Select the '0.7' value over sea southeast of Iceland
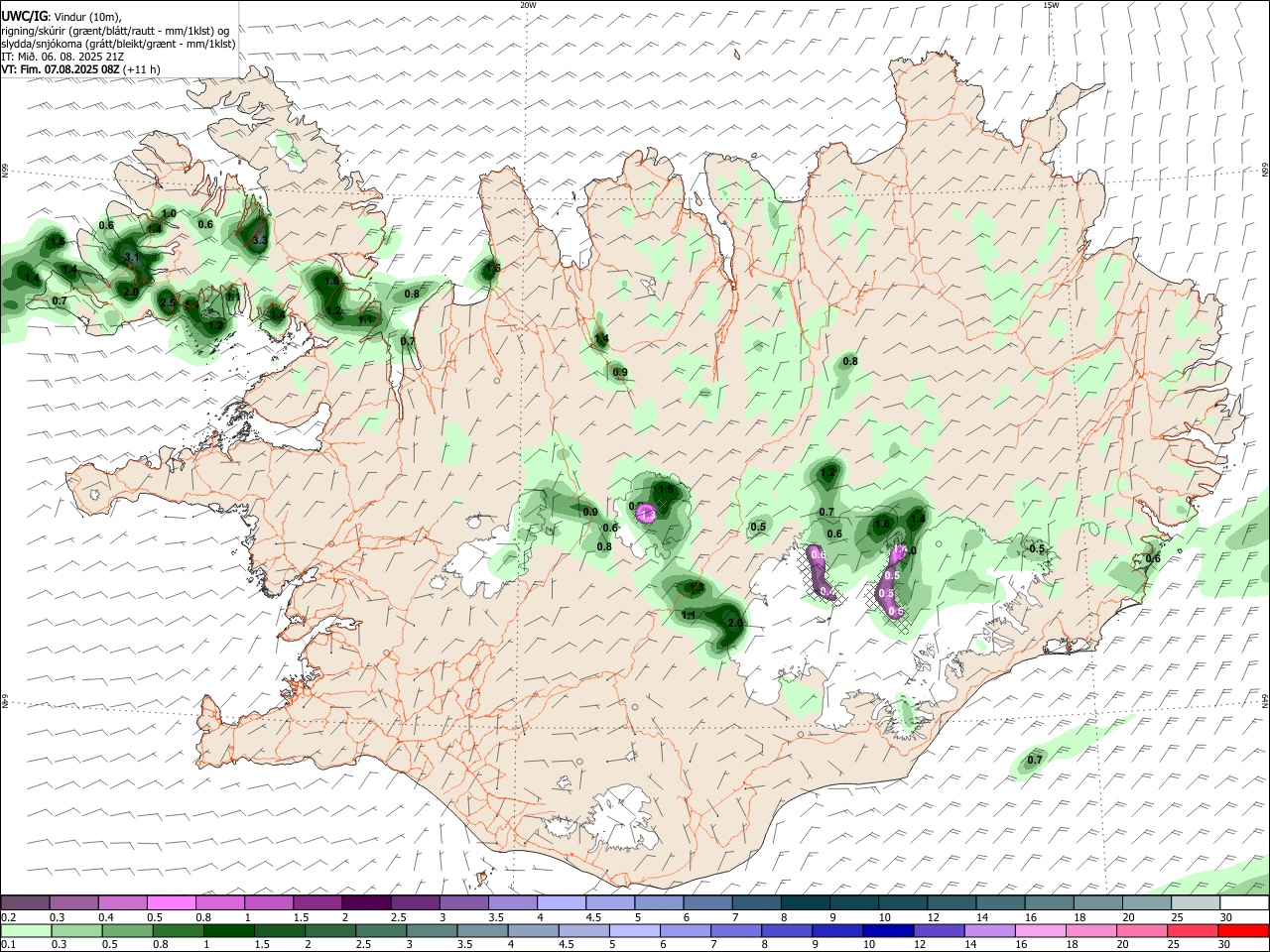This screenshot has width=1270, height=952. (1035, 760)
